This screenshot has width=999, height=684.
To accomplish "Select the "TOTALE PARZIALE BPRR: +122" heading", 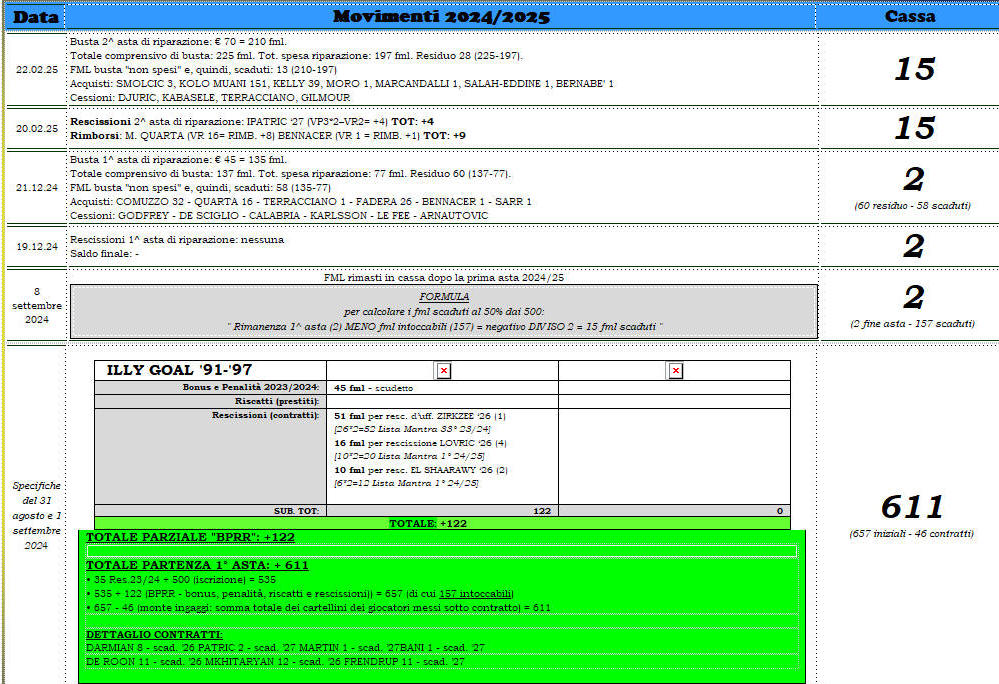I will 190,537.
